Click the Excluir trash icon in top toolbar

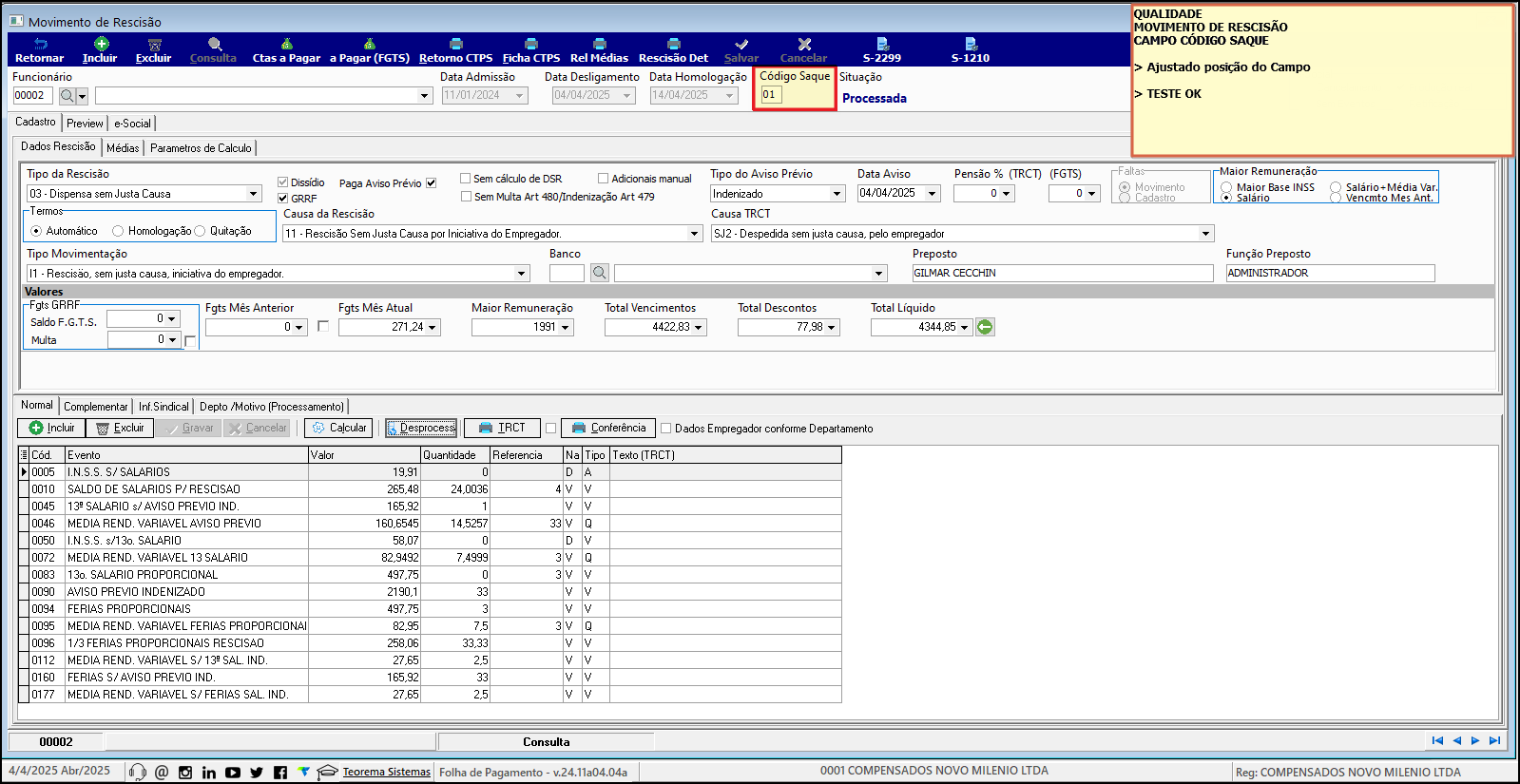coord(154,44)
